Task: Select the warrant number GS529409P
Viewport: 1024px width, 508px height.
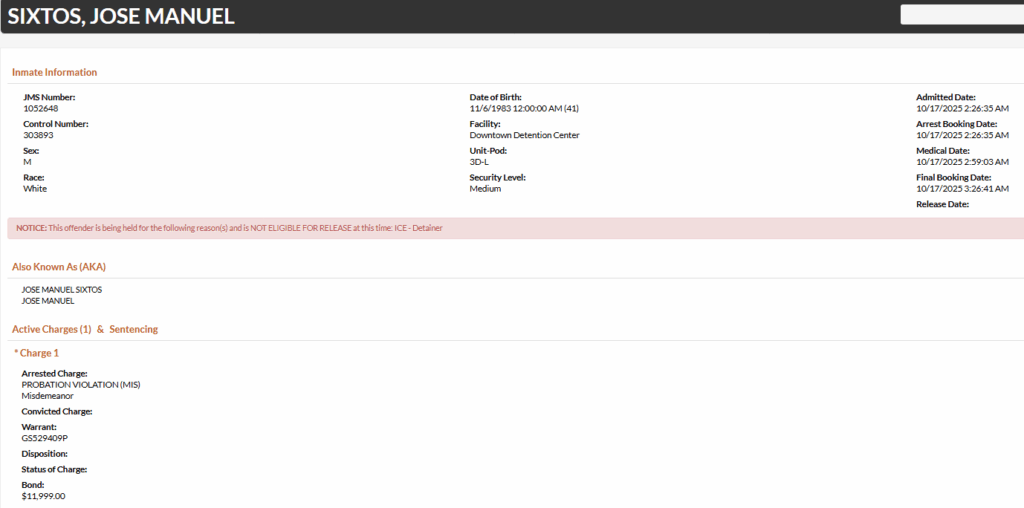Action: (x=44, y=438)
